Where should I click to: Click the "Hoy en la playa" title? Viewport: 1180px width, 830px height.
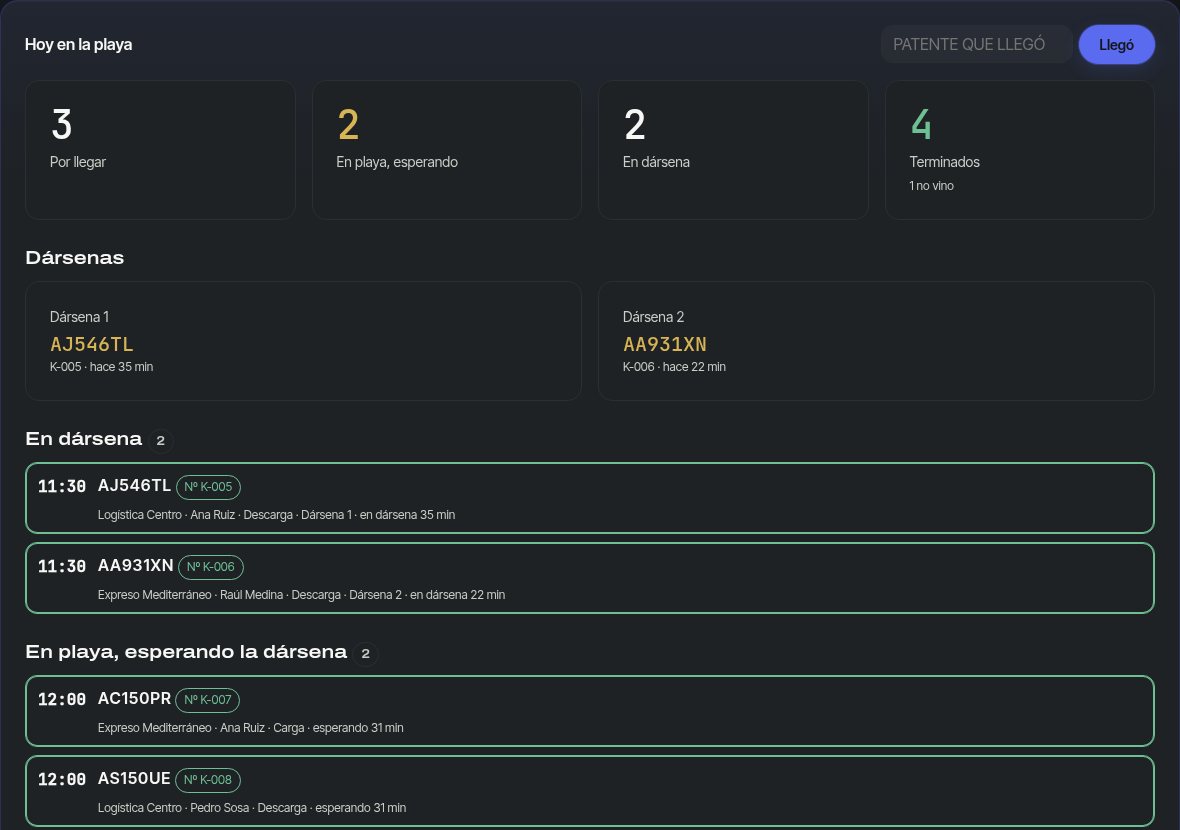(x=78, y=44)
